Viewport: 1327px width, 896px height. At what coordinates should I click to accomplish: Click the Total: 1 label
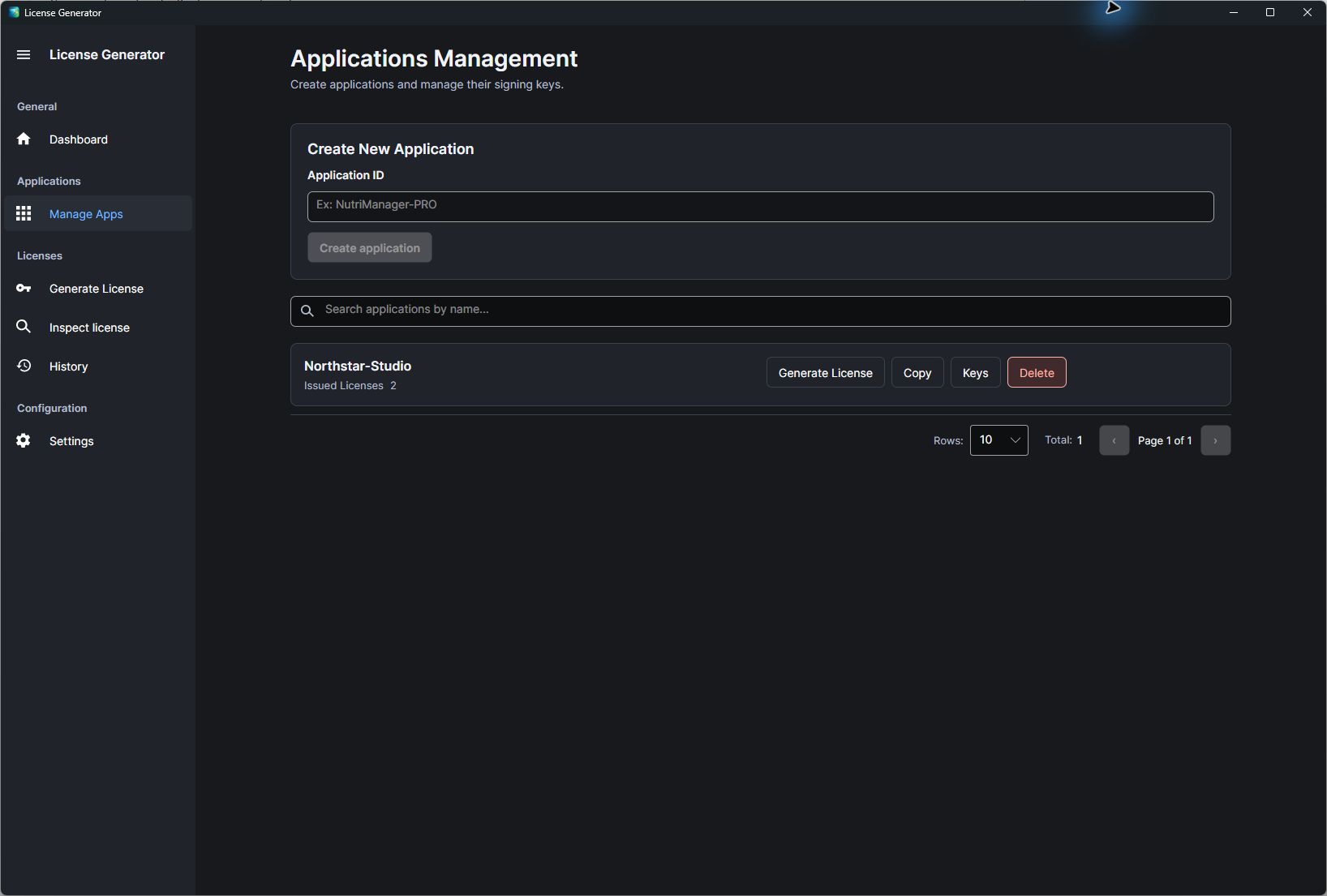pos(1063,440)
